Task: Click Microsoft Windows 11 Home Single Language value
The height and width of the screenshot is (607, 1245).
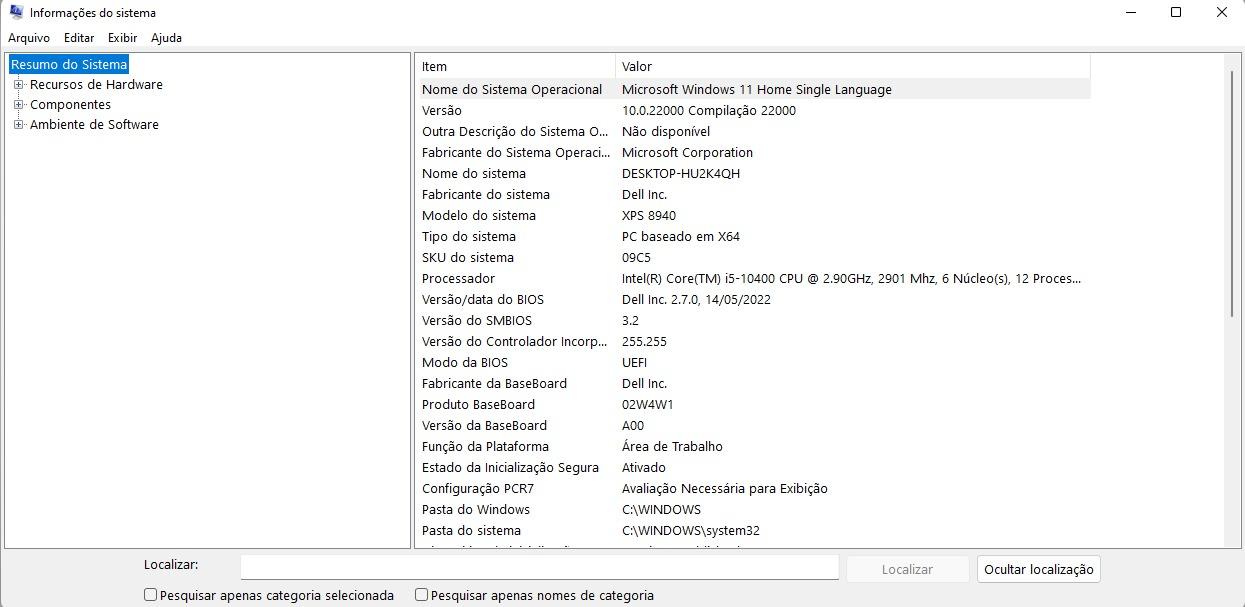Action: (x=757, y=90)
